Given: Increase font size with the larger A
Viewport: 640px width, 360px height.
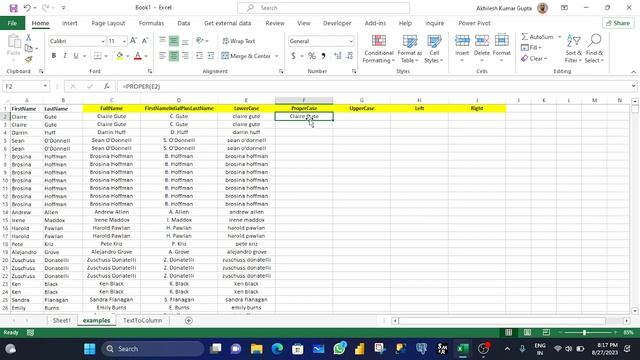Looking at the screenshot, I should click(133, 41).
